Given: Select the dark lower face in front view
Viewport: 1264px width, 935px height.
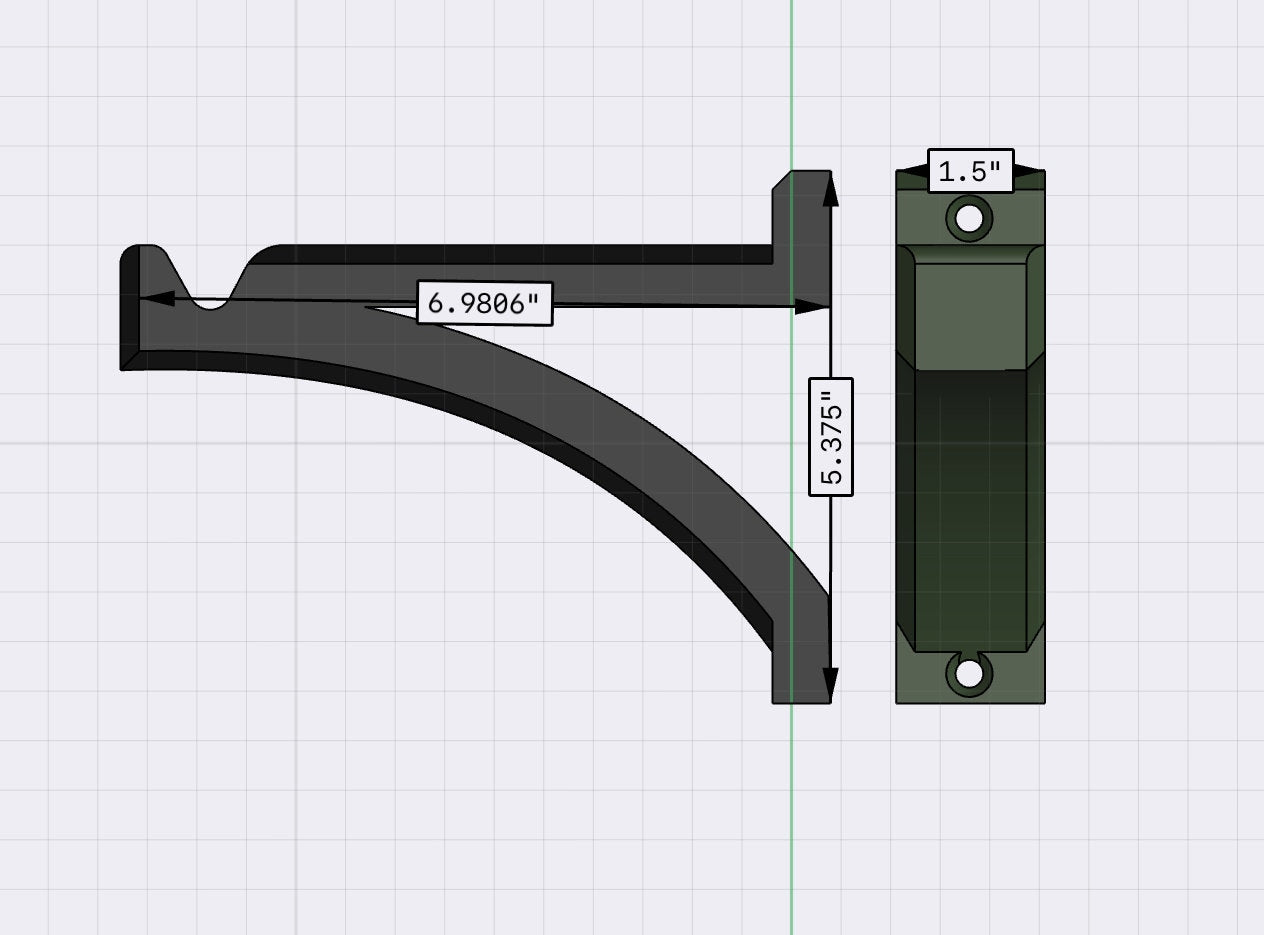Looking at the screenshot, I should tap(970, 510).
